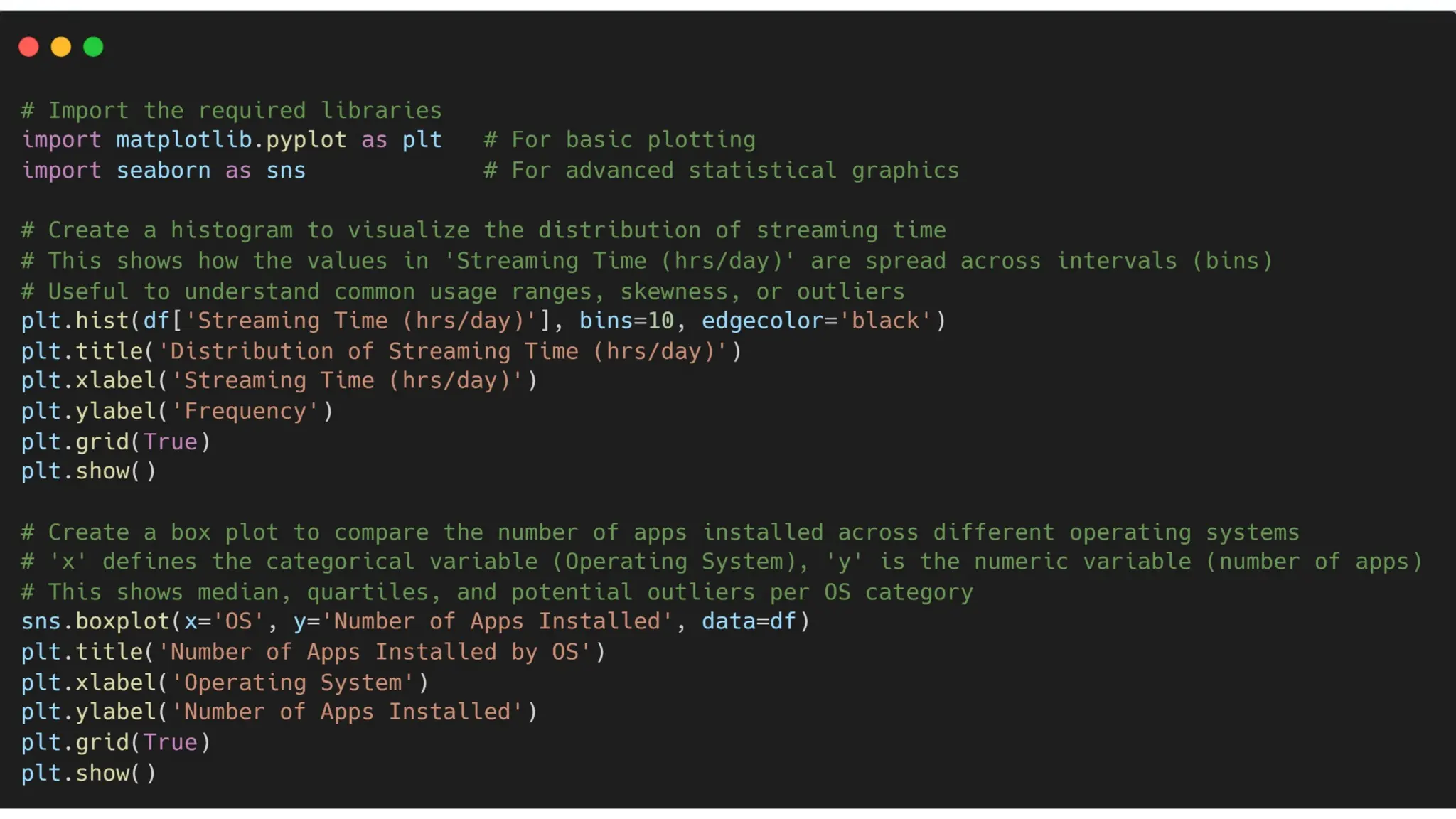Click the plt.hist function call
This screenshot has height=819, width=1456.
(x=75, y=321)
